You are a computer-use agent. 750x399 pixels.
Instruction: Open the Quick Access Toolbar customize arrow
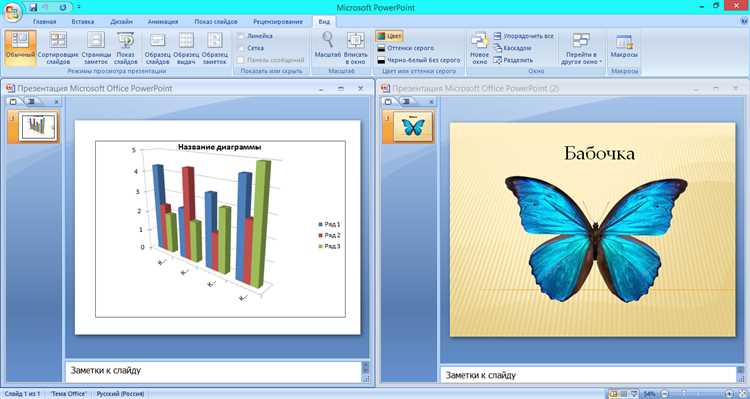[x=78, y=7]
